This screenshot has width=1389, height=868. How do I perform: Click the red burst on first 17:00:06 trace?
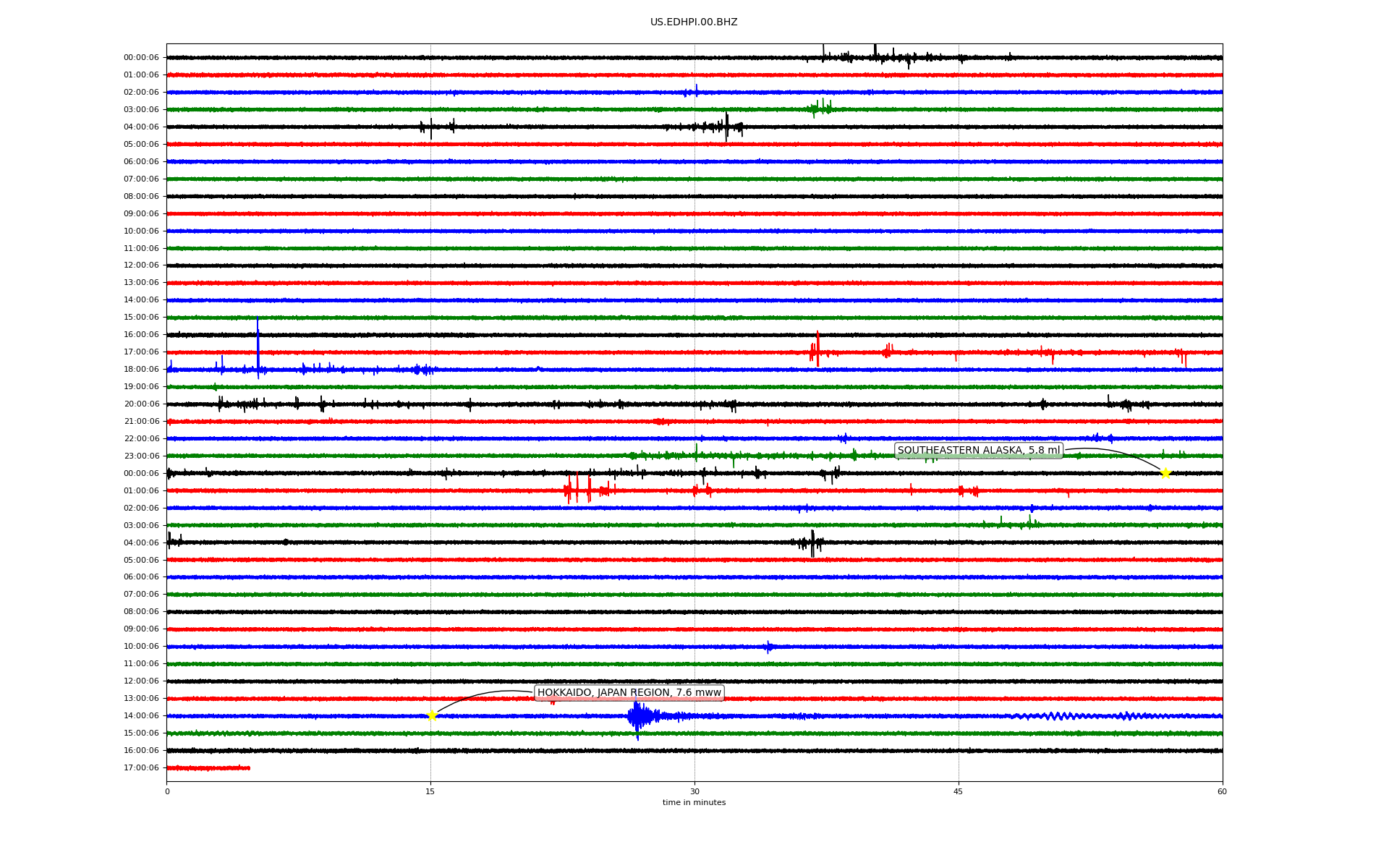[x=817, y=351]
